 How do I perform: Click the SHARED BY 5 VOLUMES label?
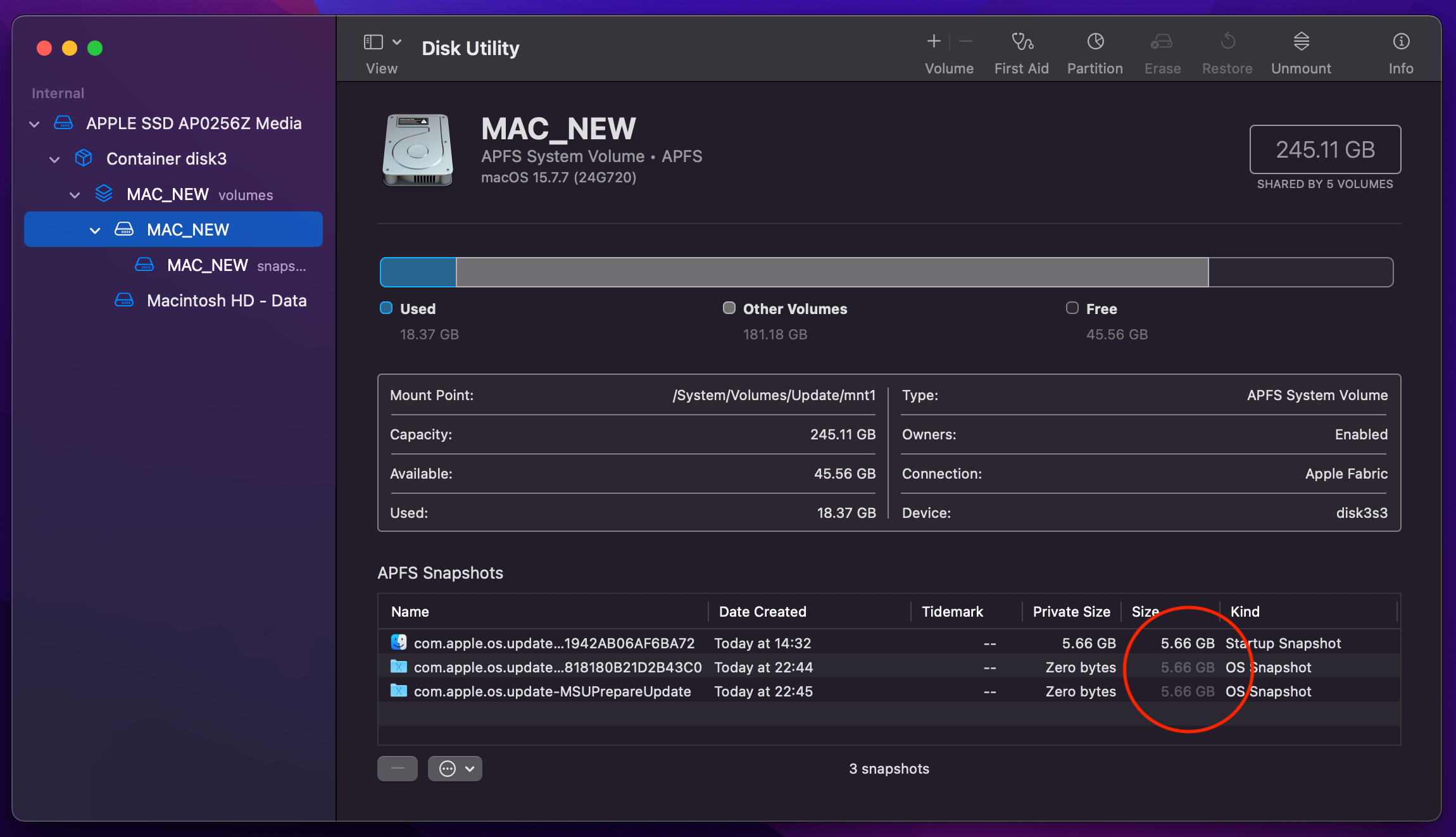tap(1326, 184)
